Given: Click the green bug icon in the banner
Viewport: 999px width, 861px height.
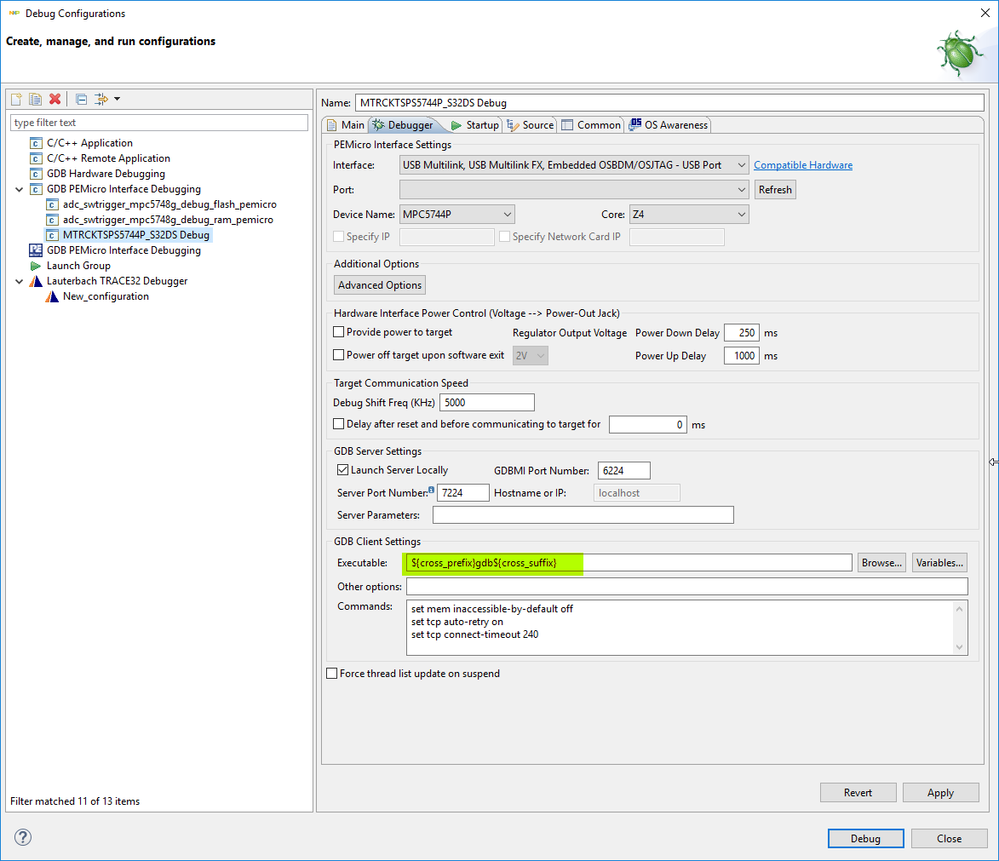Looking at the screenshot, I should point(960,53).
